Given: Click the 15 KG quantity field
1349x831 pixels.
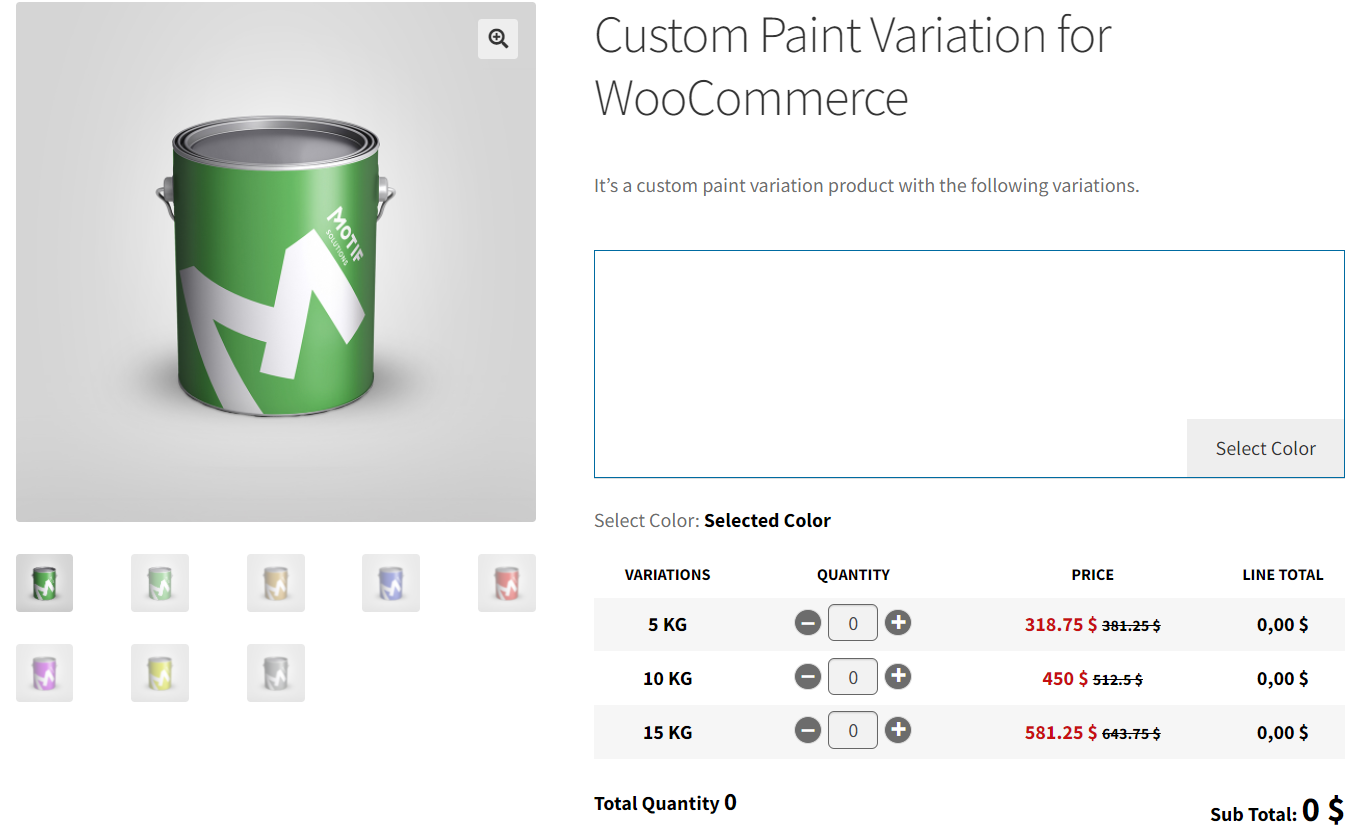Looking at the screenshot, I should [853, 731].
